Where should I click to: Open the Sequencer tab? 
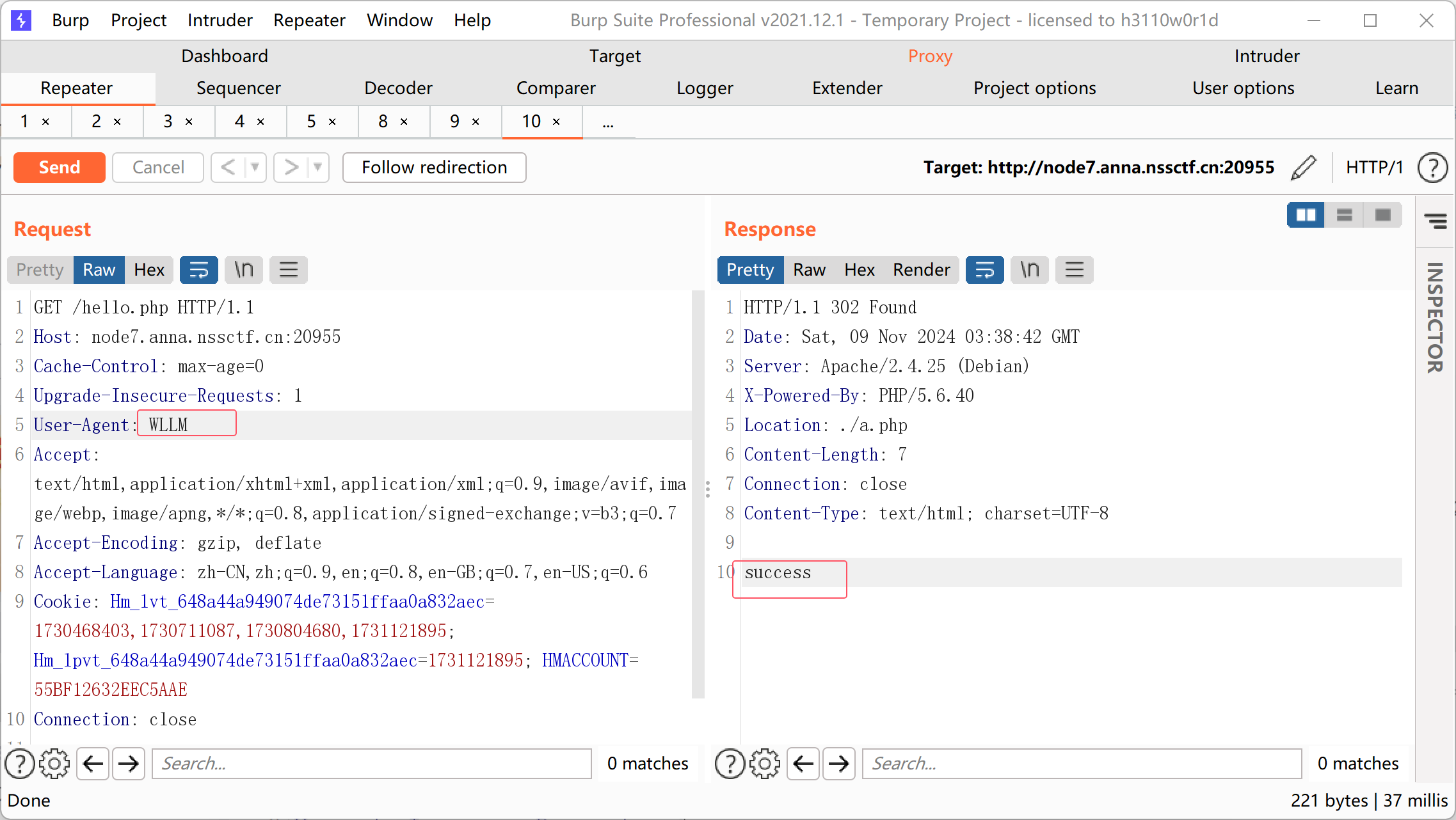[x=239, y=88]
